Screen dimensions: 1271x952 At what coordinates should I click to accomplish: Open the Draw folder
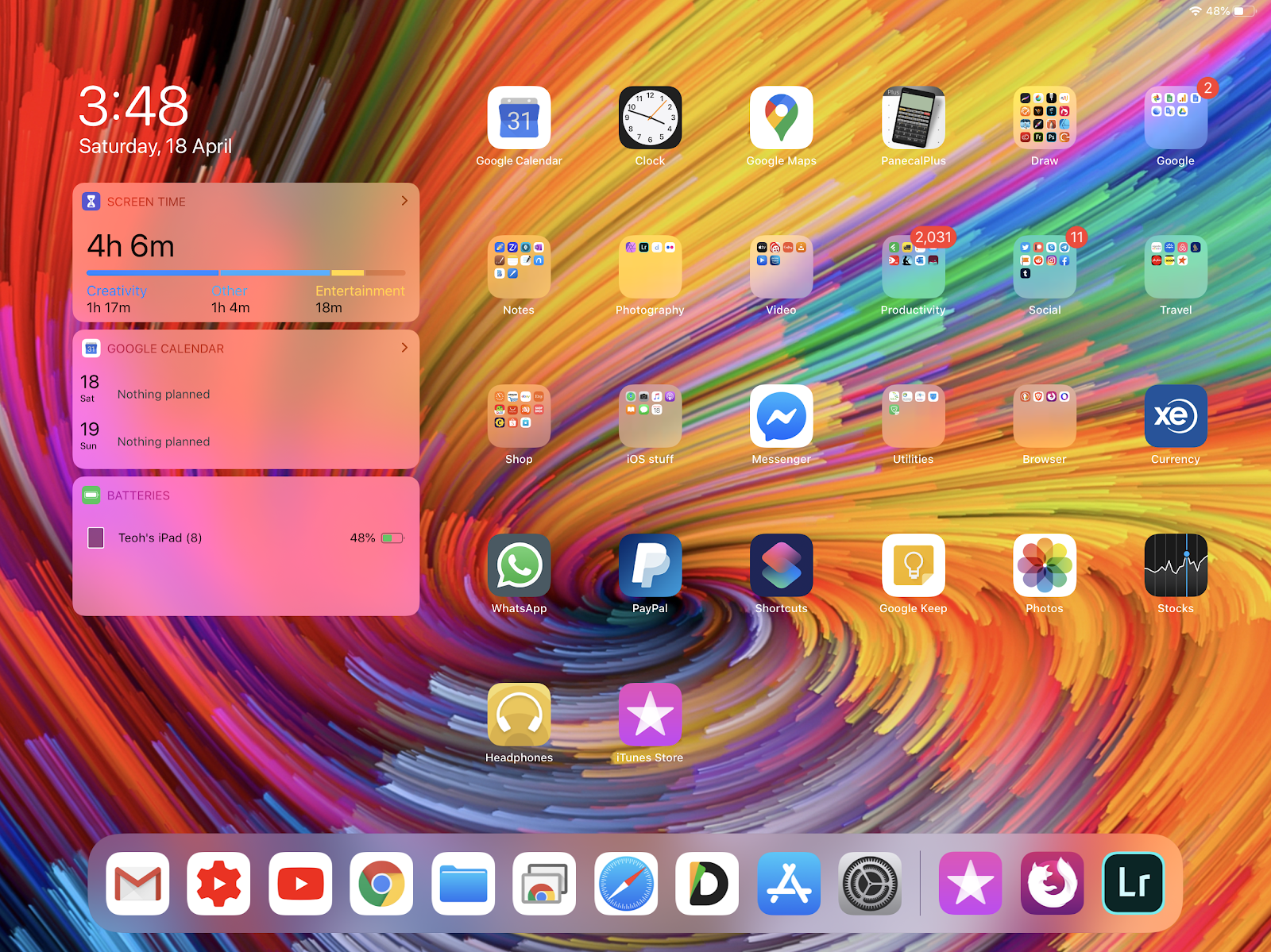point(1045,118)
